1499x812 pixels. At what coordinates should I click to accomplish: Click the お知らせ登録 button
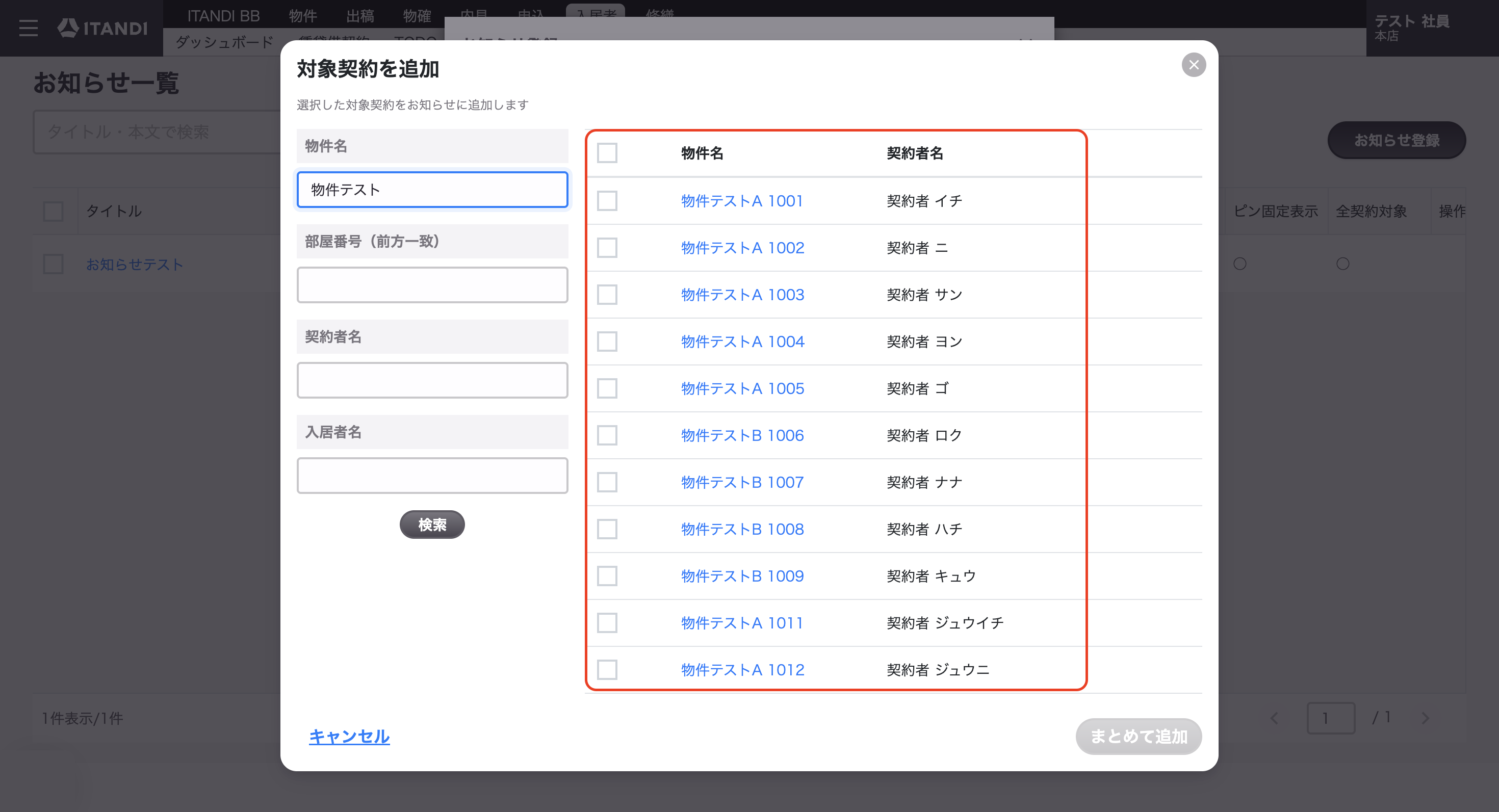click(1396, 140)
